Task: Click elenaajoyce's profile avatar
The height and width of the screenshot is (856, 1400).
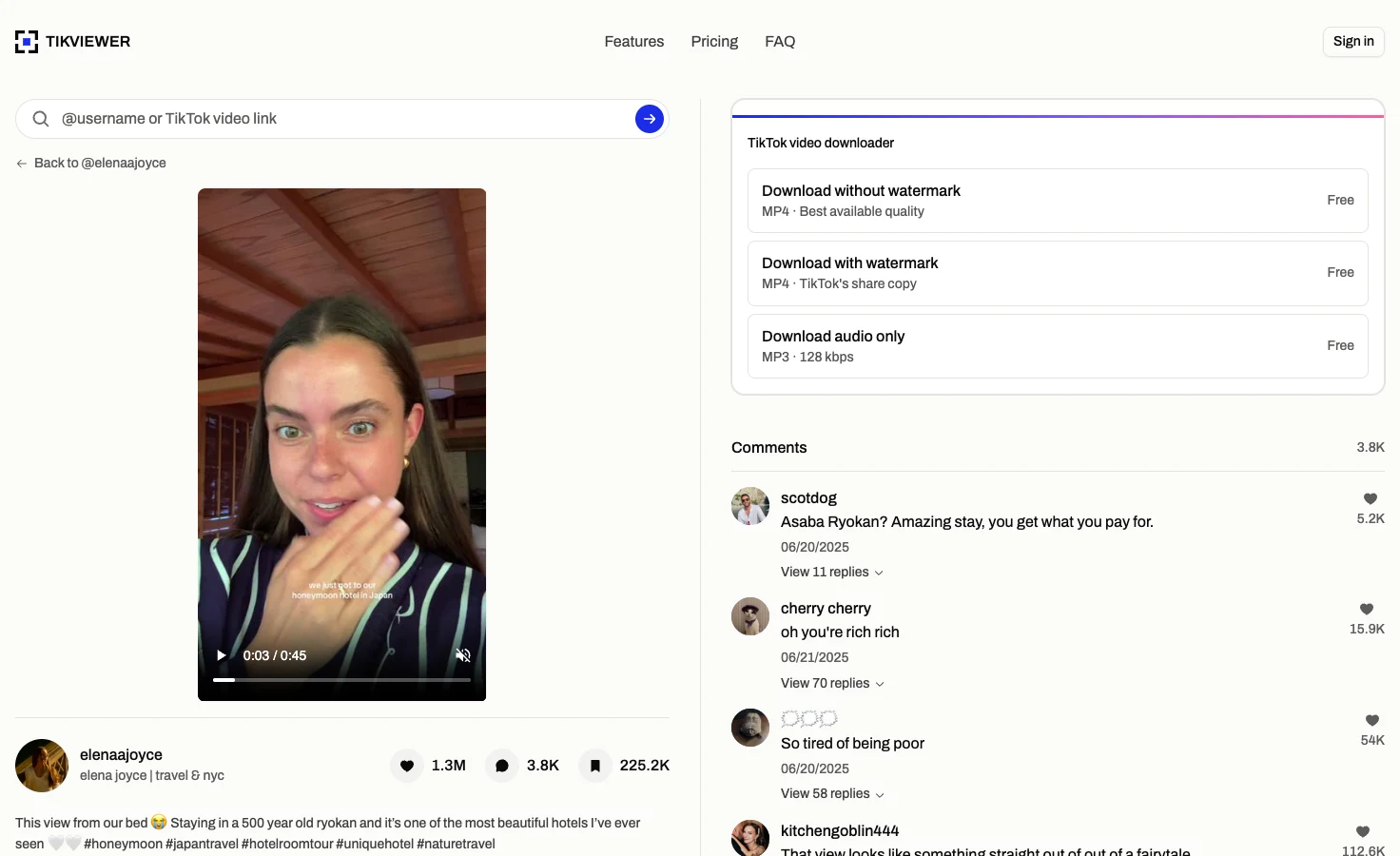Action: pos(42,766)
